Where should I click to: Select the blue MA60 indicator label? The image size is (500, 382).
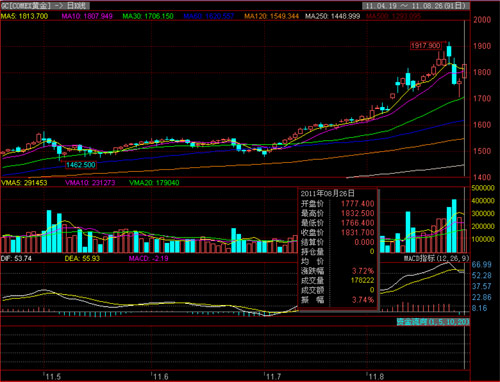[x=209, y=16]
